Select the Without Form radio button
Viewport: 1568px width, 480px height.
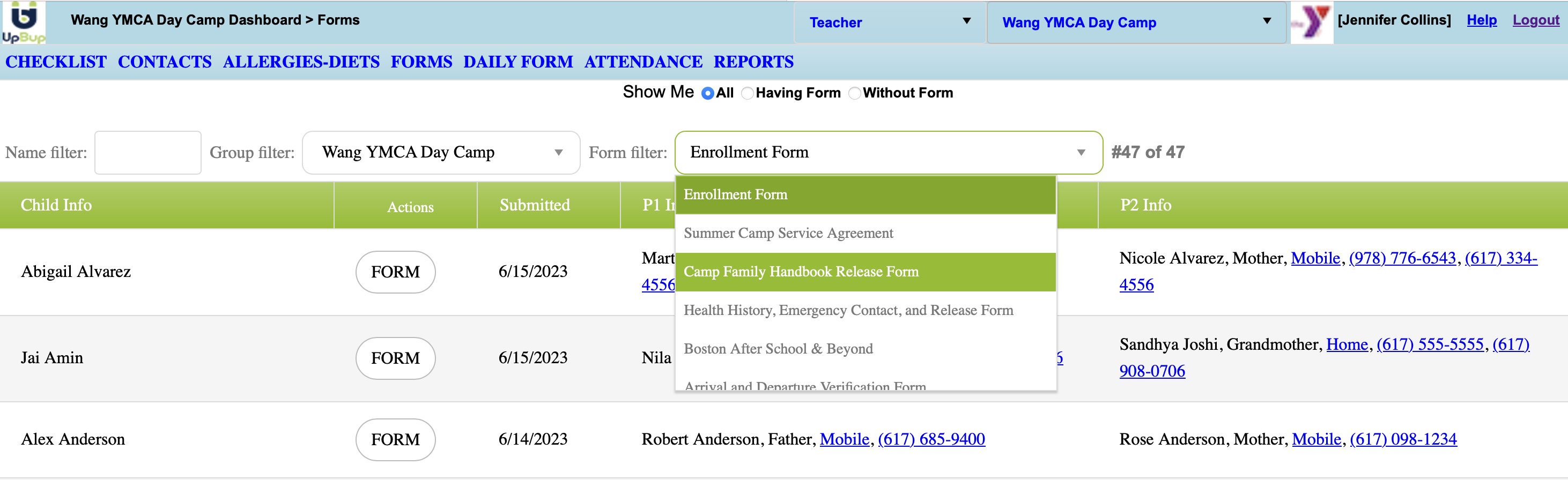855,93
